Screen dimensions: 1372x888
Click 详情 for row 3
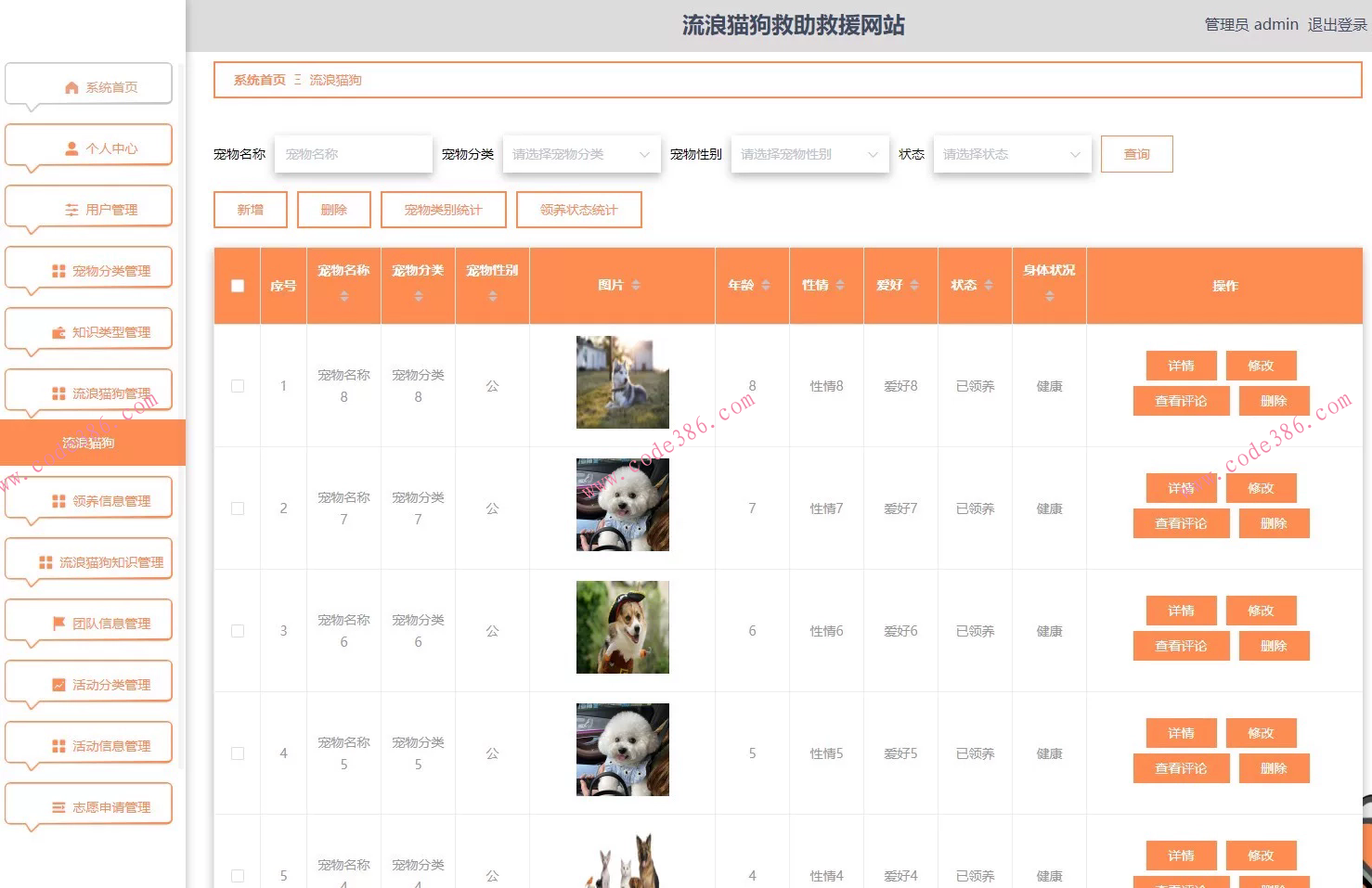(1181, 611)
